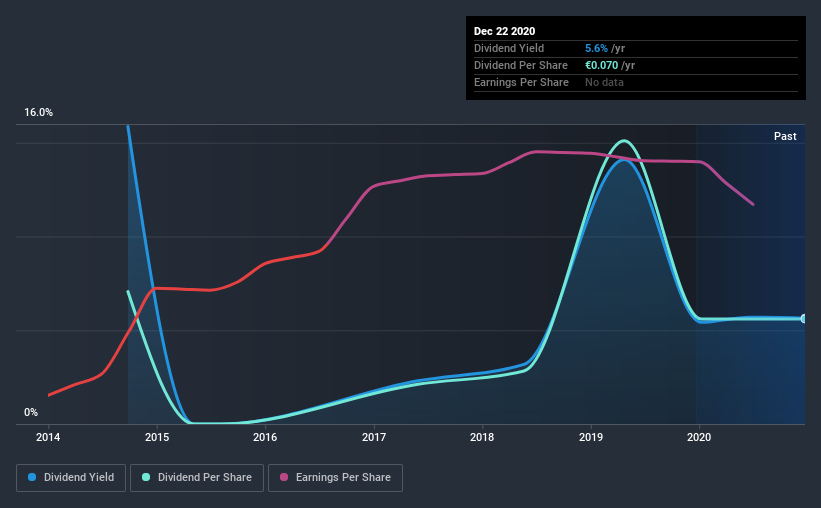The height and width of the screenshot is (508, 821).
Task: Click the pink Earnings Per Share legend dot
Action: coord(284,477)
